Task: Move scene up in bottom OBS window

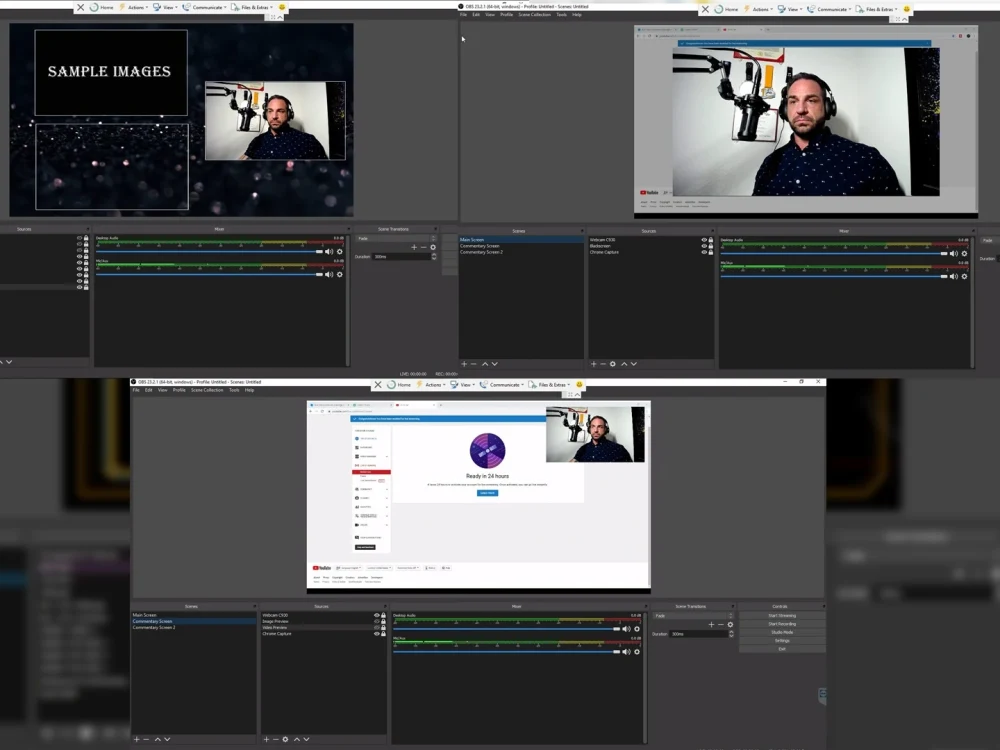Action: click(158, 739)
